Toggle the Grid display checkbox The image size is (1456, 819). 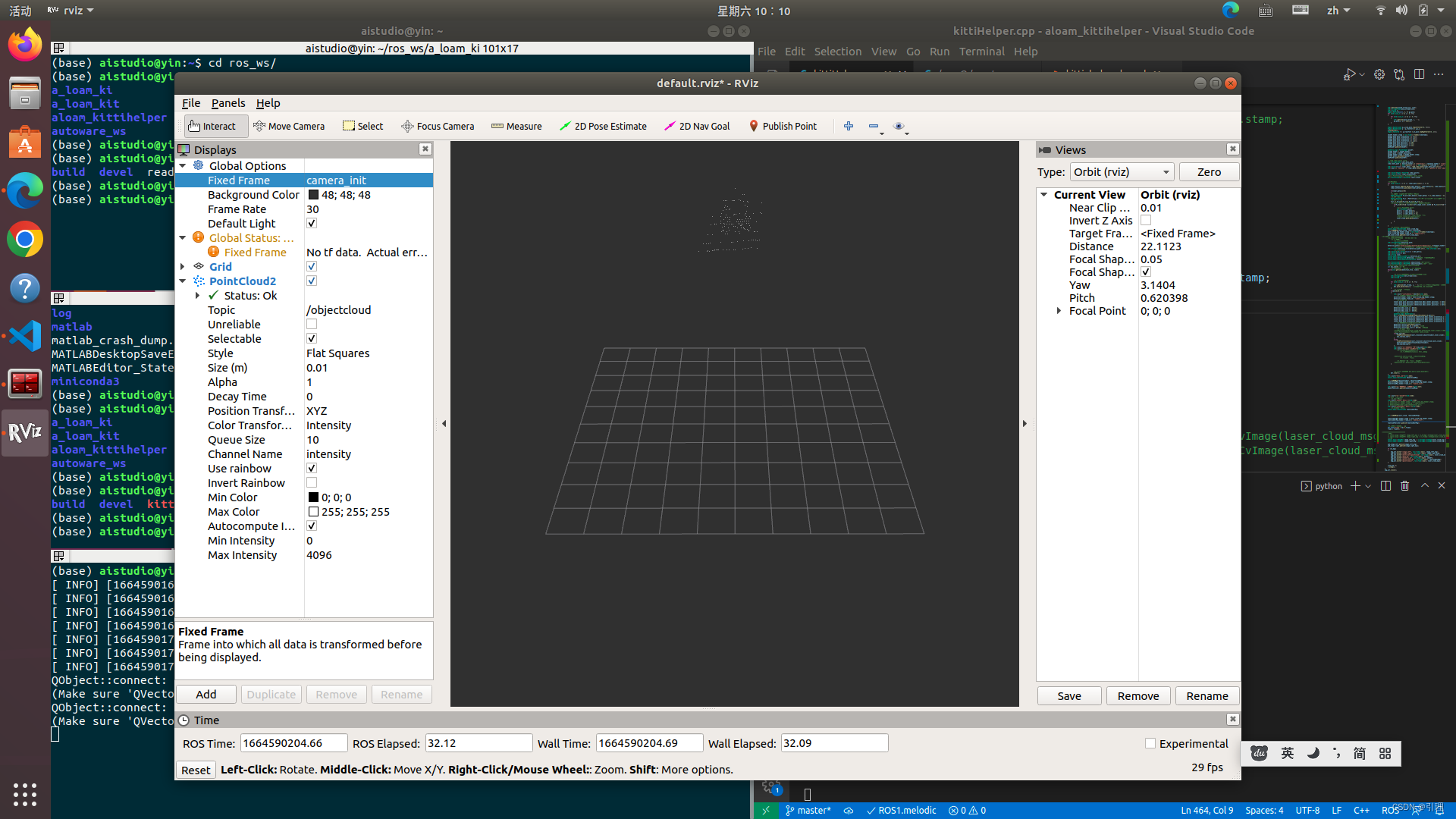[x=312, y=267]
